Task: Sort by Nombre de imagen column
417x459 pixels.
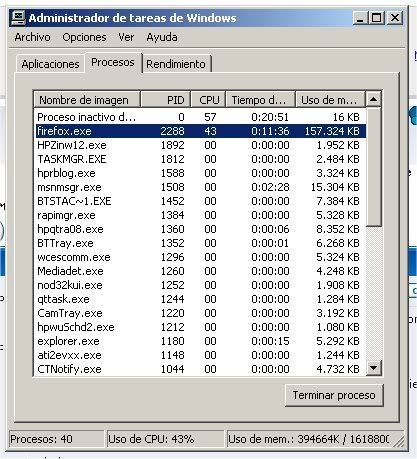Action: point(87,100)
